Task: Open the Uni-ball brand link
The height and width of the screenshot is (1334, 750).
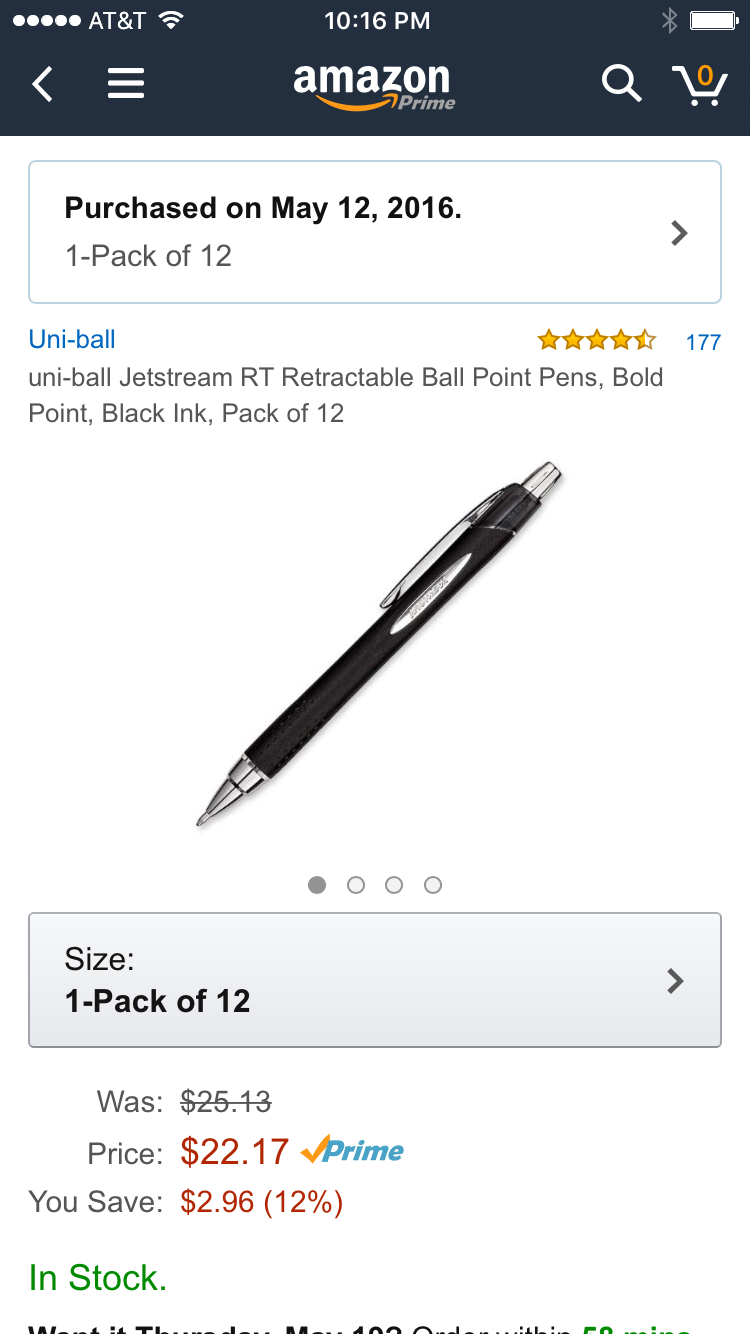Action: [x=72, y=339]
